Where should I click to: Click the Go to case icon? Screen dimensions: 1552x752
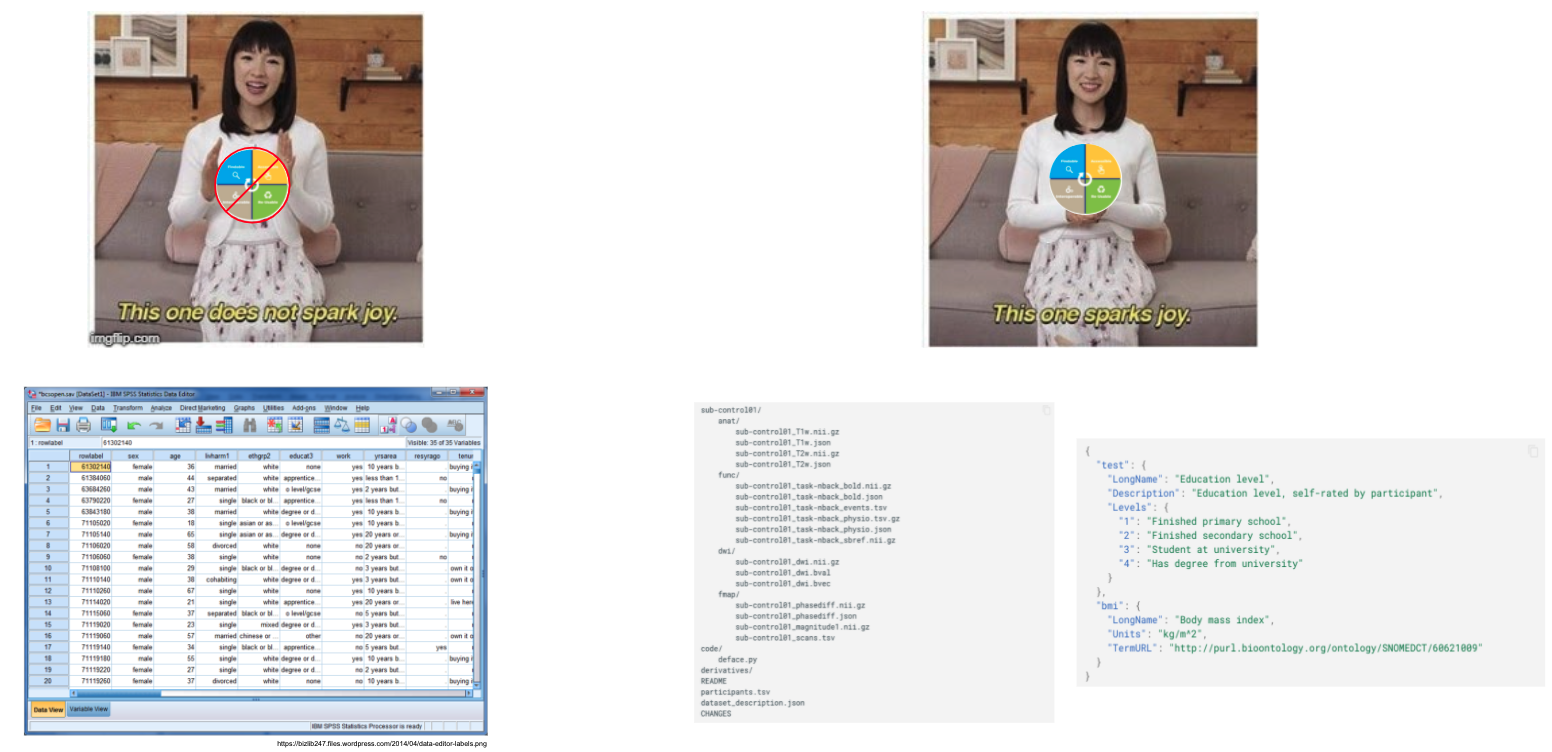183,425
